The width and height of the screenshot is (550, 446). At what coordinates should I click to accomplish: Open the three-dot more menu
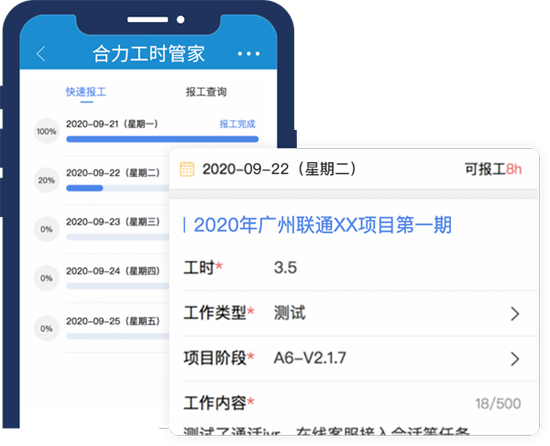click(248, 54)
